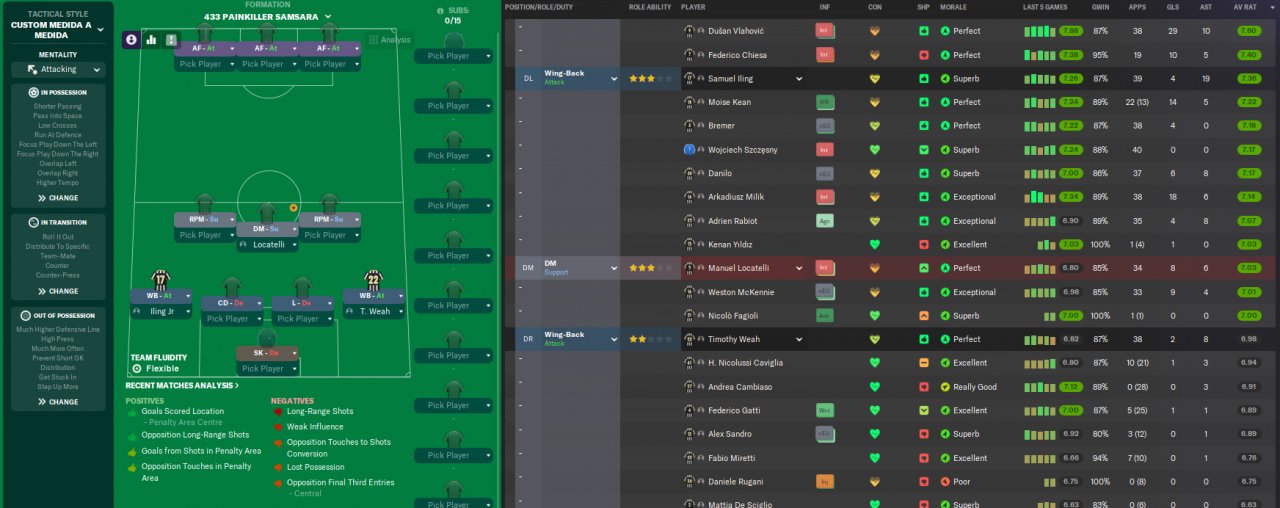1280x508 pixels.
Task: Sort players by the Morale column header
Action: [x=954, y=7]
